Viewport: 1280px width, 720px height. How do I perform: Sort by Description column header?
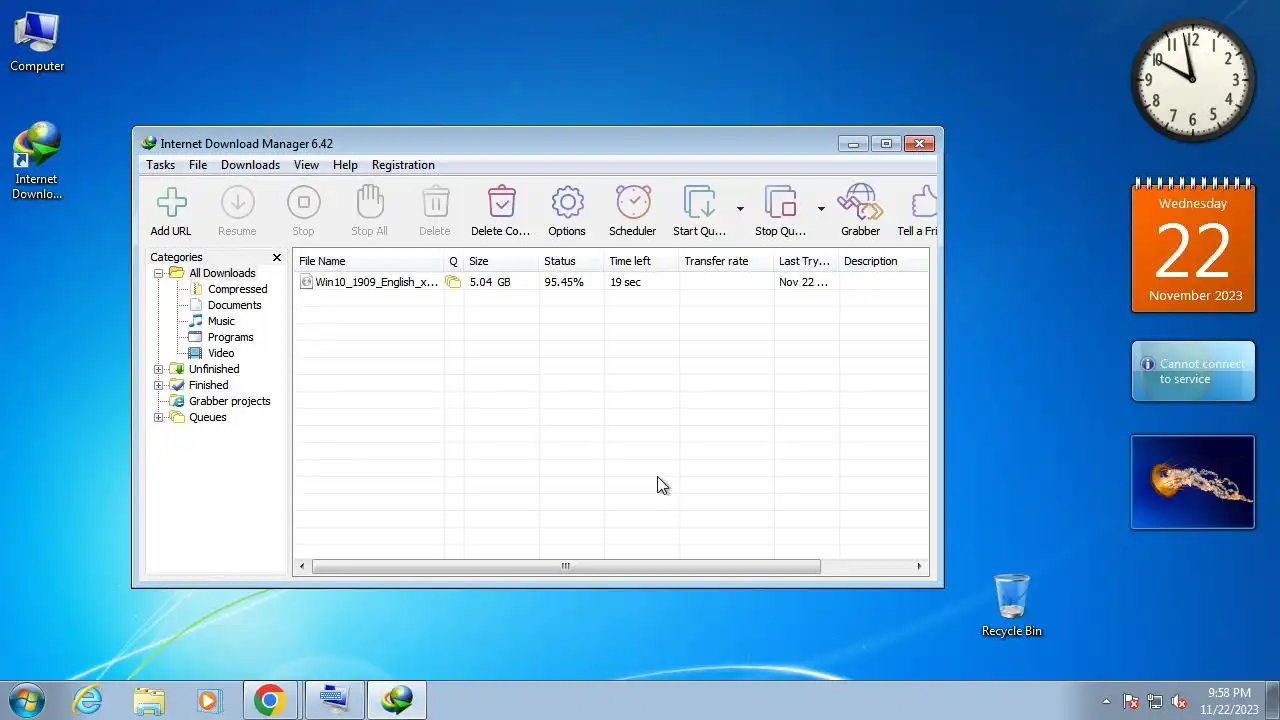(884, 261)
